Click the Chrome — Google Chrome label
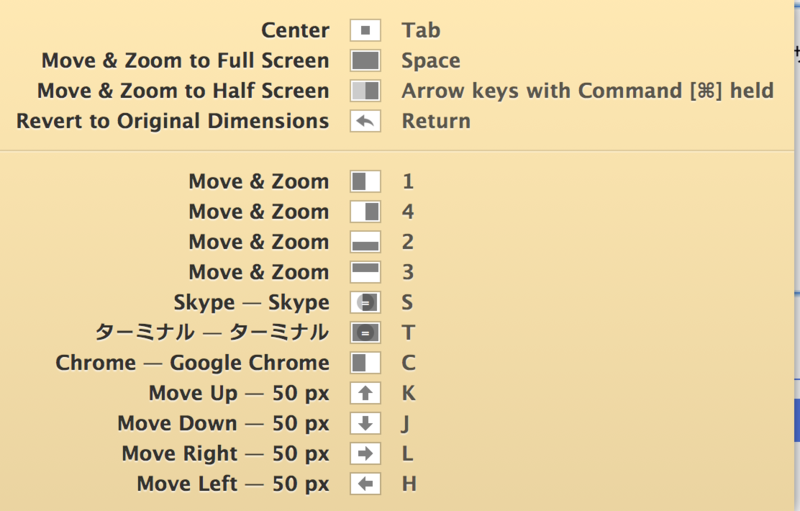 point(192,363)
